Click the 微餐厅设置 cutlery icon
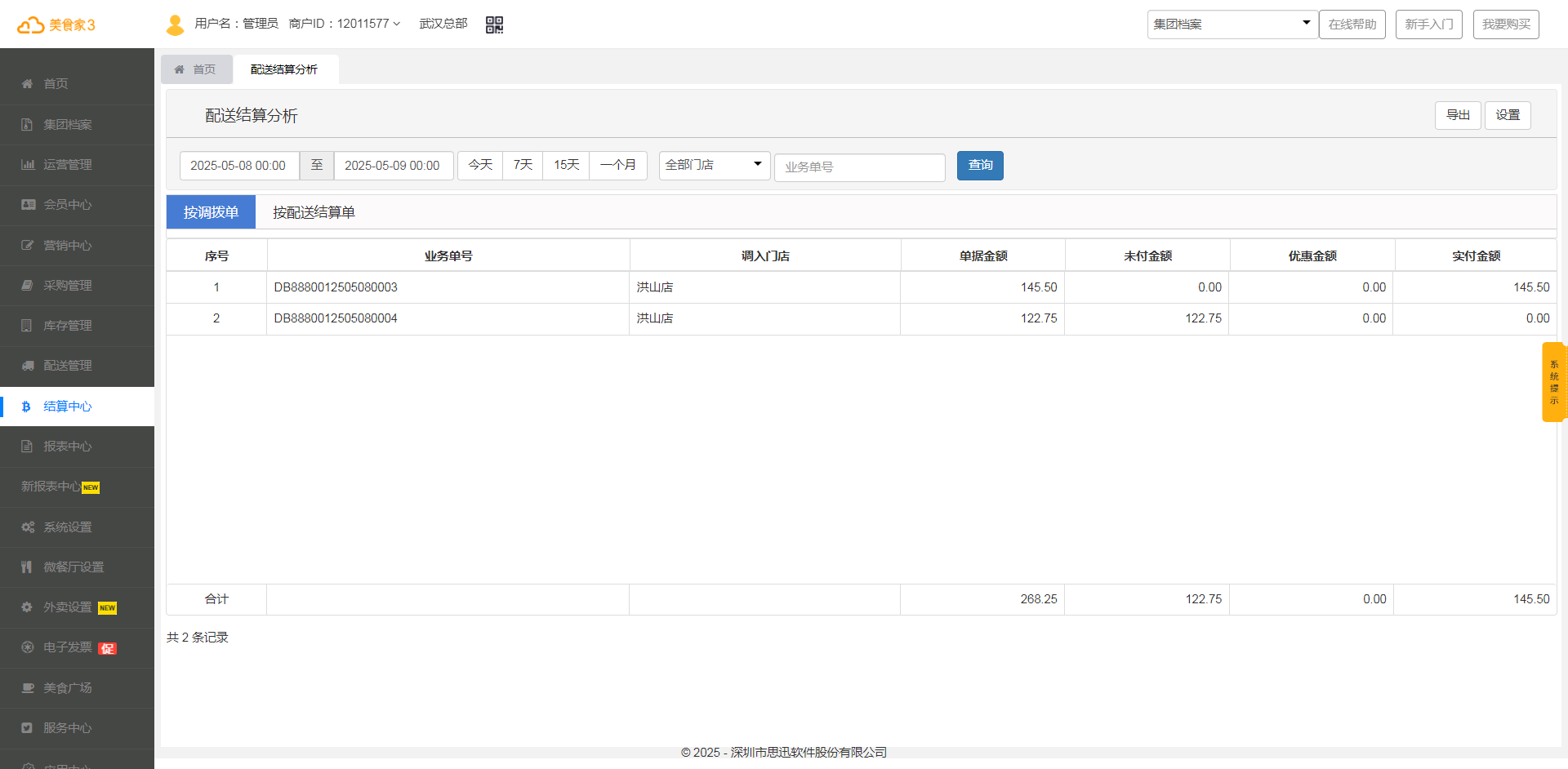The height and width of the screenshot is (769, 1568). [27, 567]
